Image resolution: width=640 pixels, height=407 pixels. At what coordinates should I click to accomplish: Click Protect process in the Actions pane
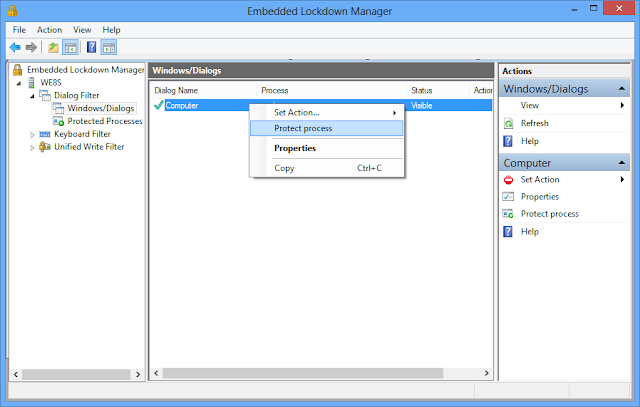tap(549, 214)
